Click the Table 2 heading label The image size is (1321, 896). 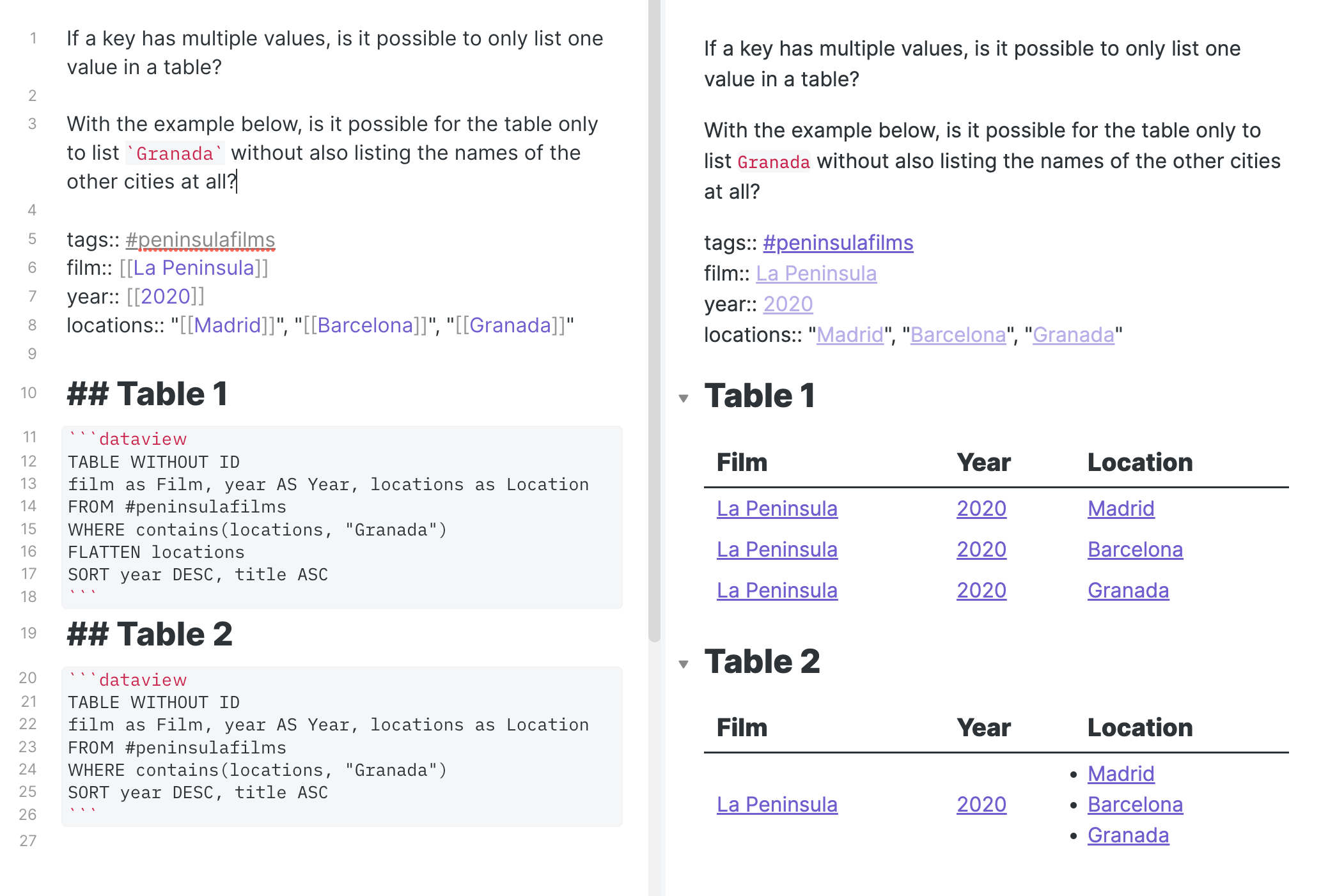point(762,660)
